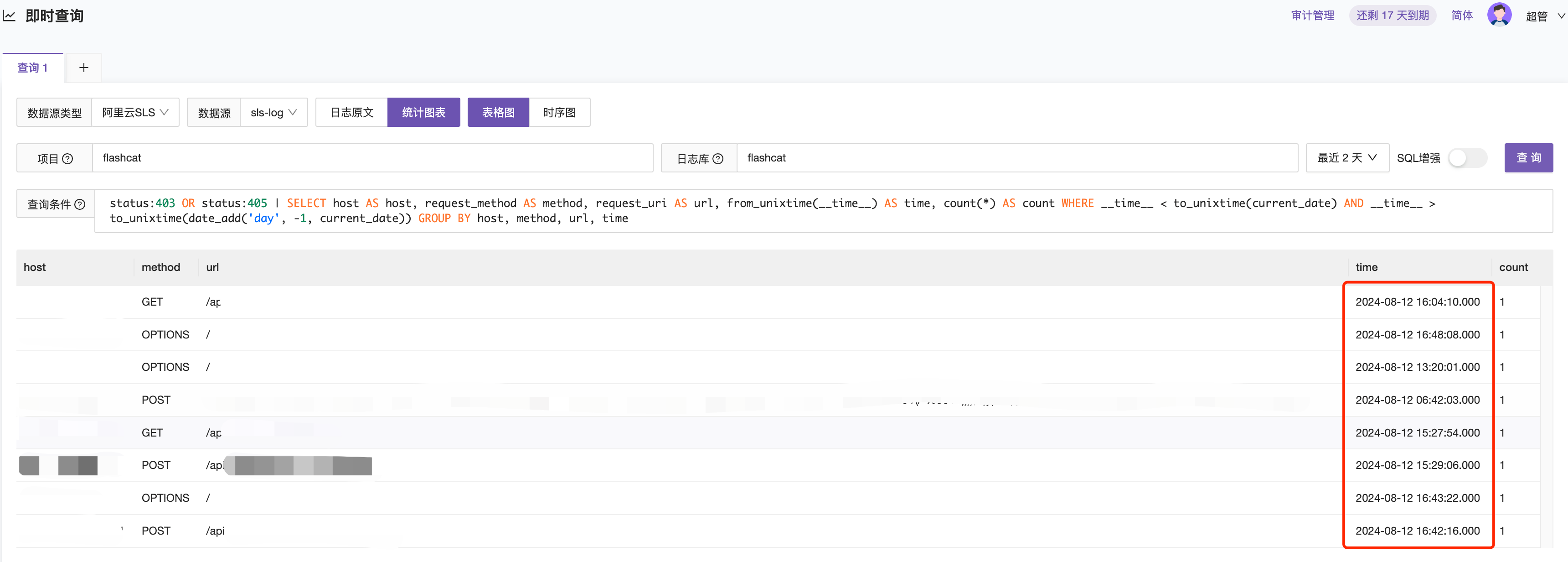Open the 审计管理 link

pos(1312,15)
